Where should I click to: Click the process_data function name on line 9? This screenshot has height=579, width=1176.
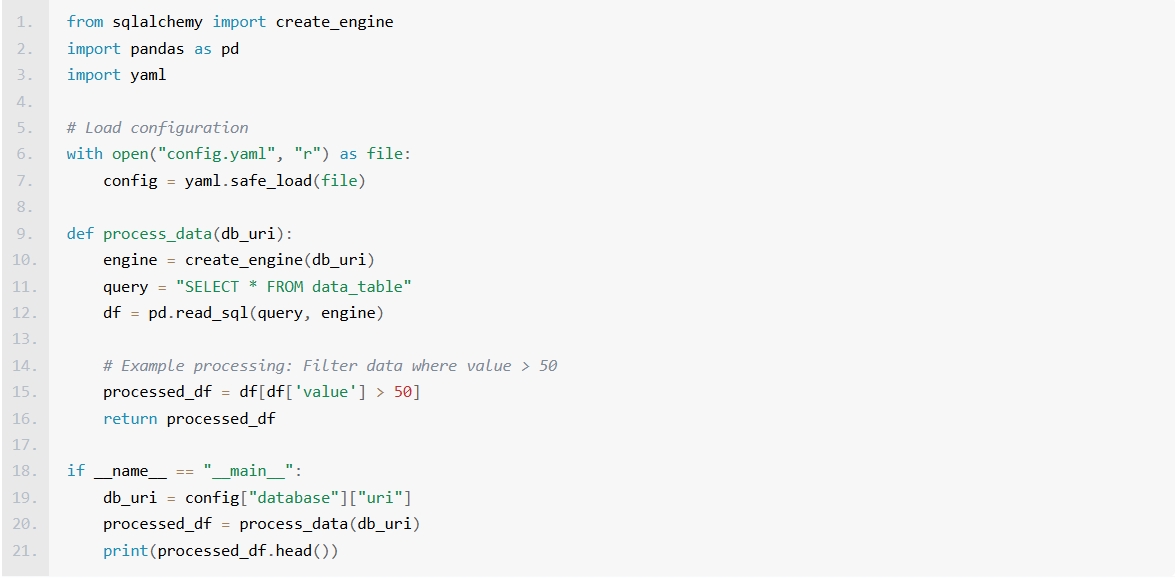click(x=158, y=234)
